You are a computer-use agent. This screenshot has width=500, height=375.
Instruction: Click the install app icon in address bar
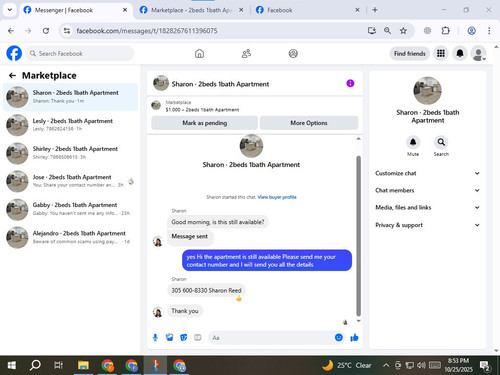click(x=372, y=31)
